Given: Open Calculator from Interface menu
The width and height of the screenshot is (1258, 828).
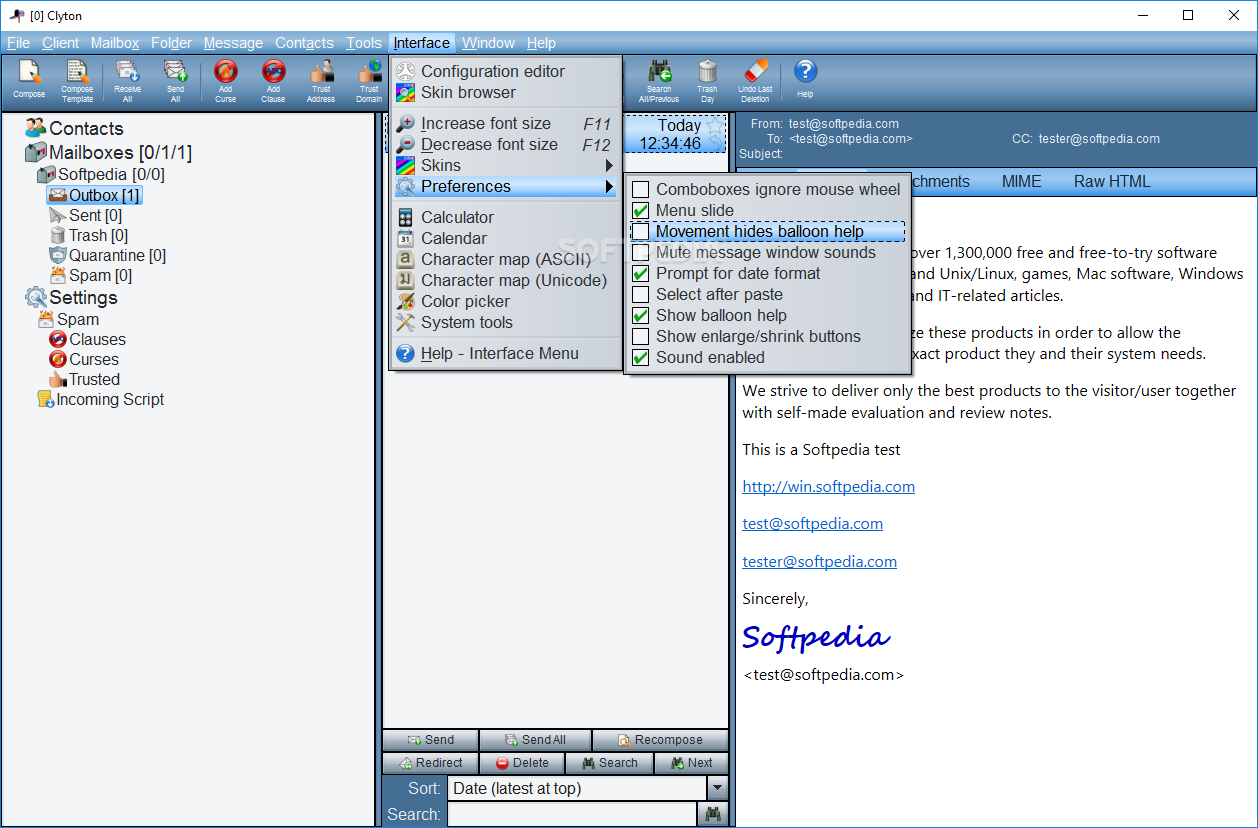Looking at the screenshot, I should [x=505, y=217].
